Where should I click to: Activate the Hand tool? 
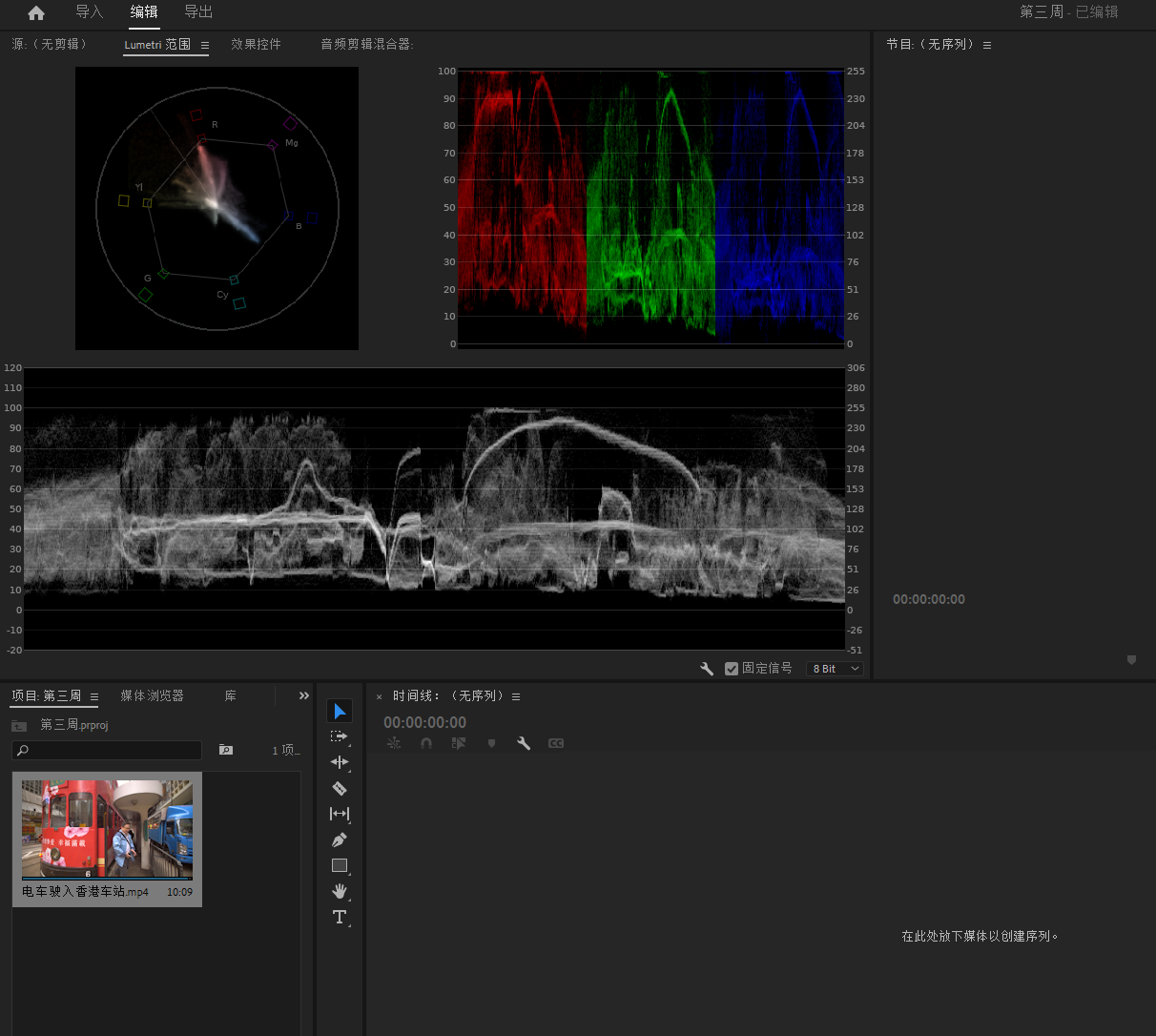point(339,891)
